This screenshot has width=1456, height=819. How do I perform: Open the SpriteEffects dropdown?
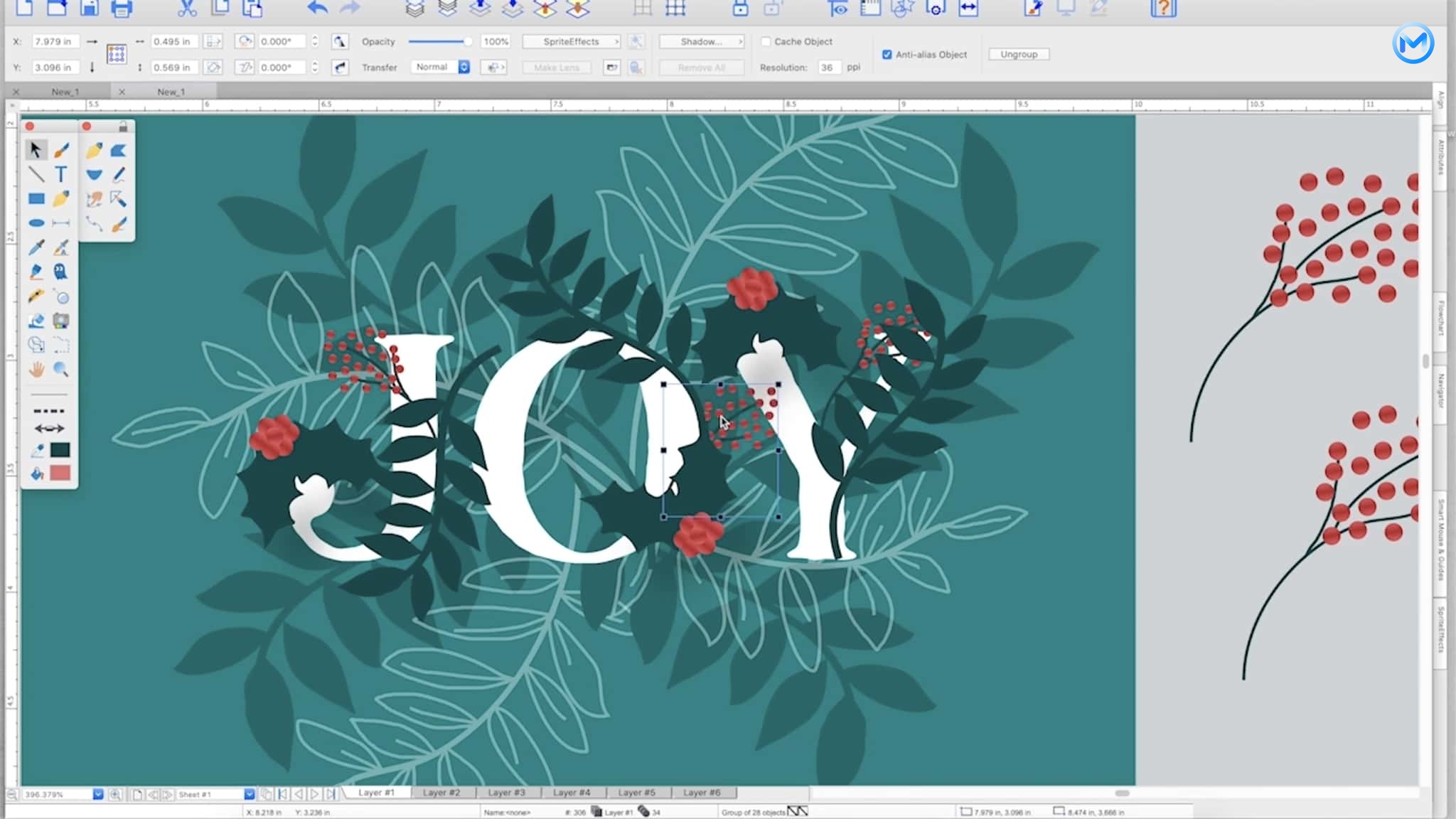tap(569, 41)
